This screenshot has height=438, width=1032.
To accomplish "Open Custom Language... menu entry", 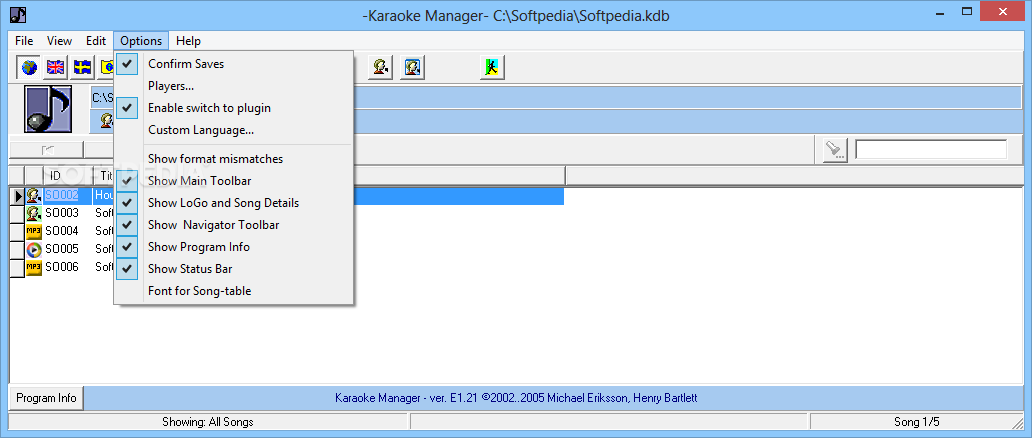I will 234,130.
